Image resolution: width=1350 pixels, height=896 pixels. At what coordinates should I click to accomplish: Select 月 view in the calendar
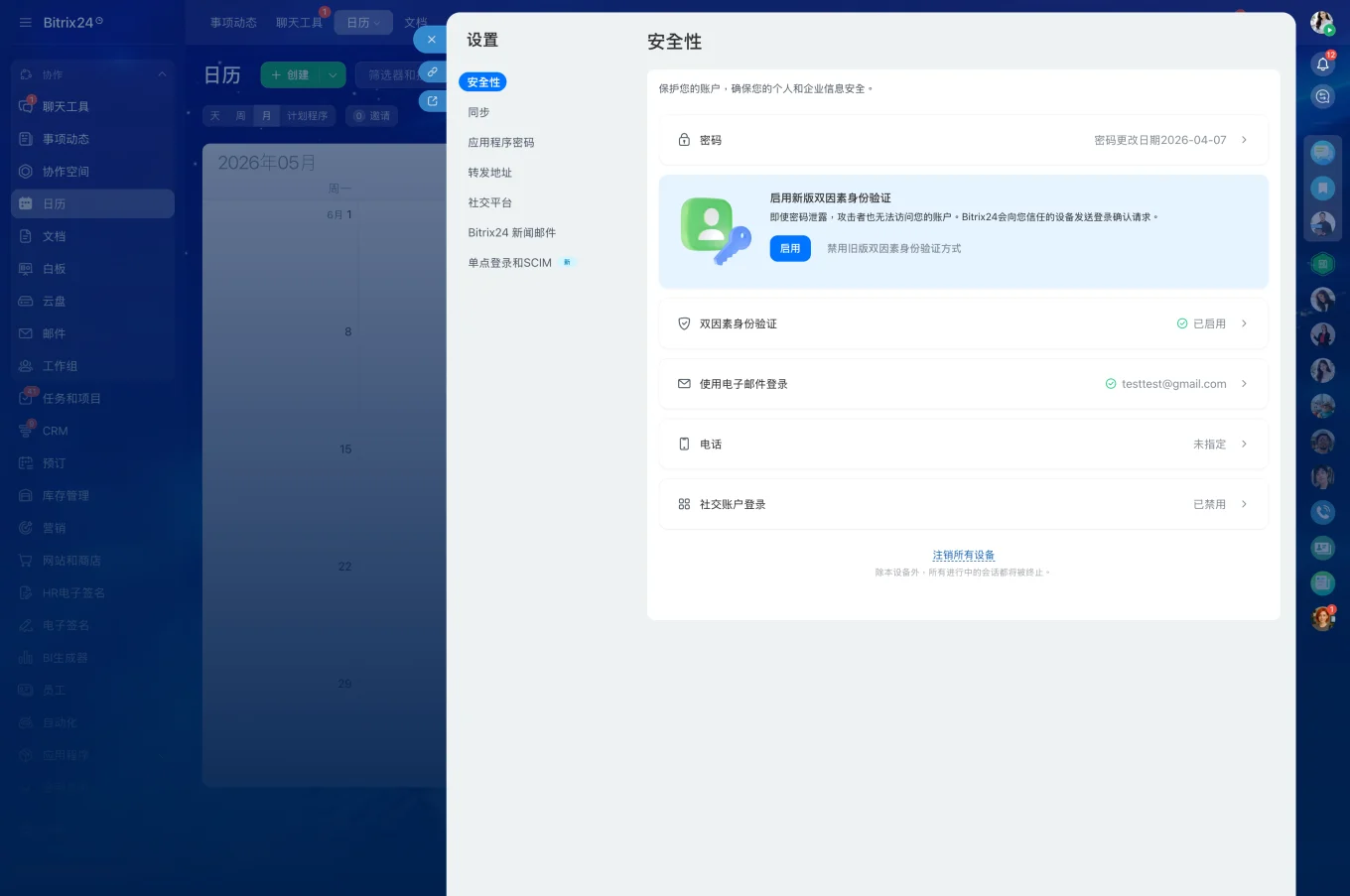(x=266, y=115)
